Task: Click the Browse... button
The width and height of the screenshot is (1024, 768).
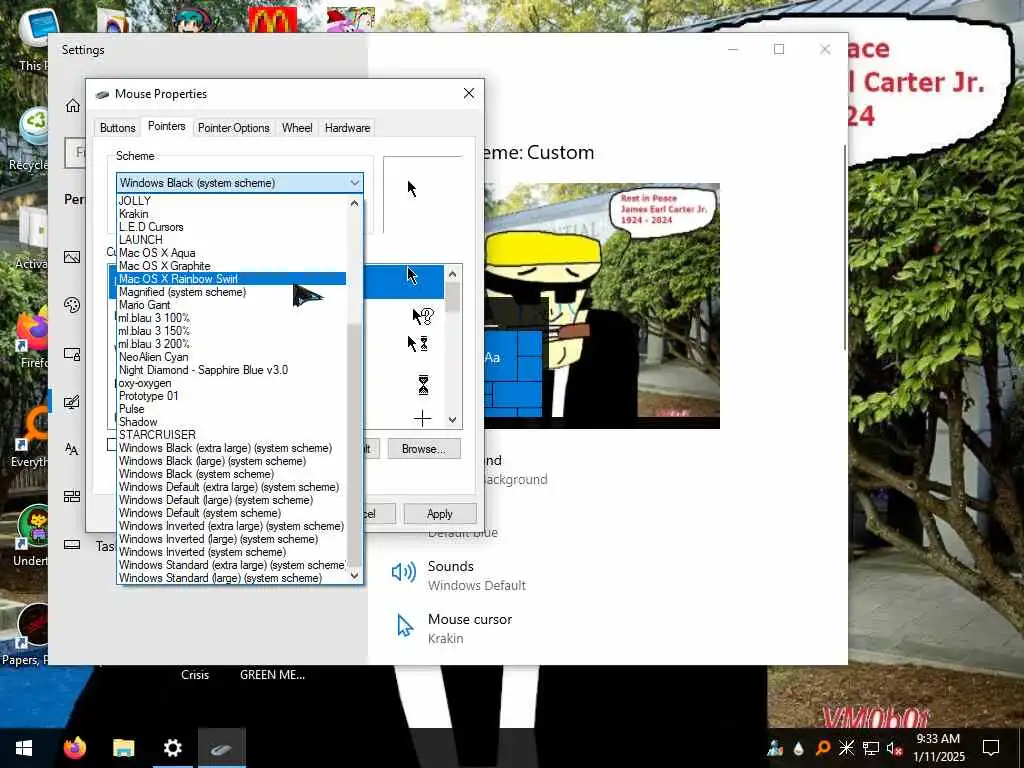Action: (x=424, y=449)
